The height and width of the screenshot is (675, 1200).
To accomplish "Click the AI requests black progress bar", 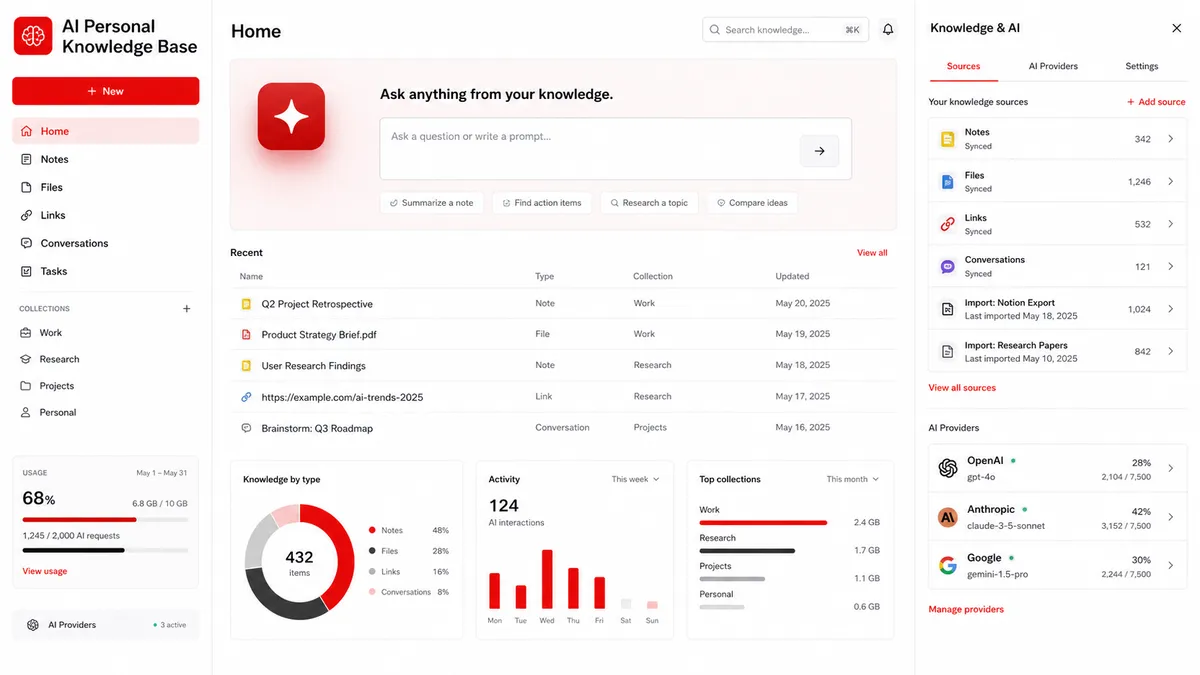I will (x=105, y=550).
